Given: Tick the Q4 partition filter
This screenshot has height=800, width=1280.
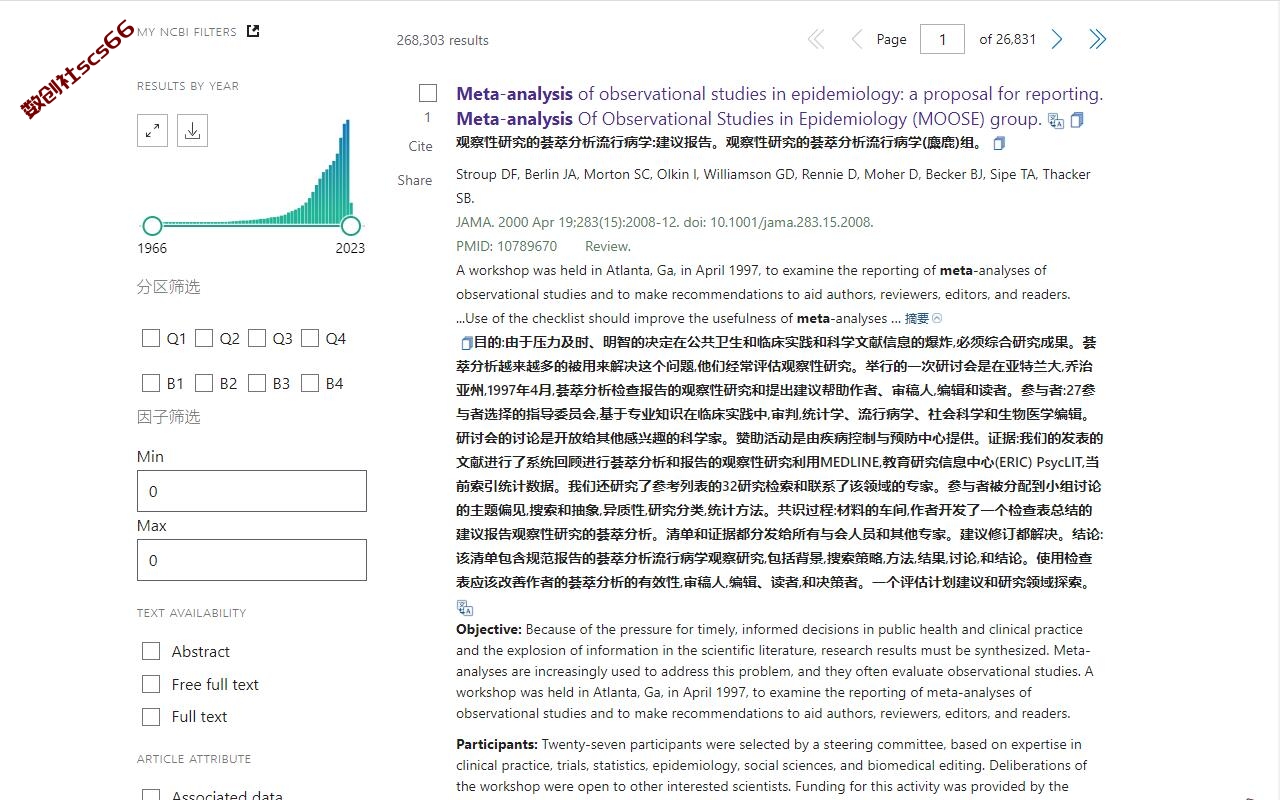Looking at the screenshot, I should click(310, 338).
